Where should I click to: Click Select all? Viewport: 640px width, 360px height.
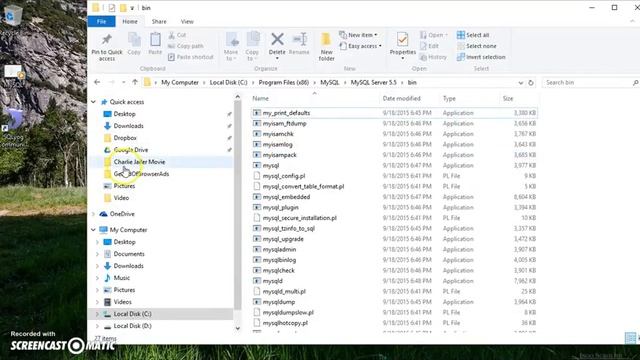tap(473, 35)
